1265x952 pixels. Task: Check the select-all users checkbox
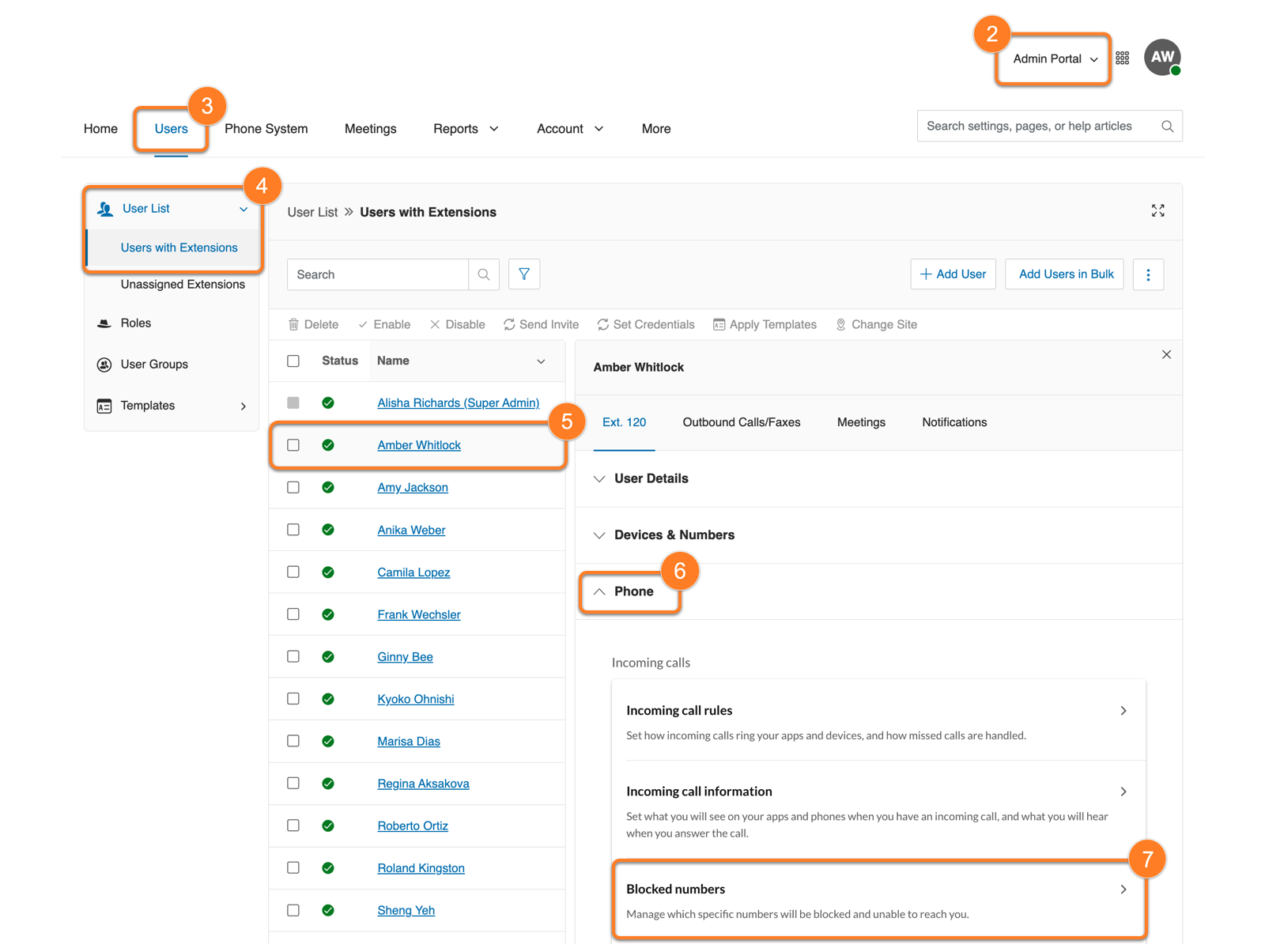click(x=293, y=361)
